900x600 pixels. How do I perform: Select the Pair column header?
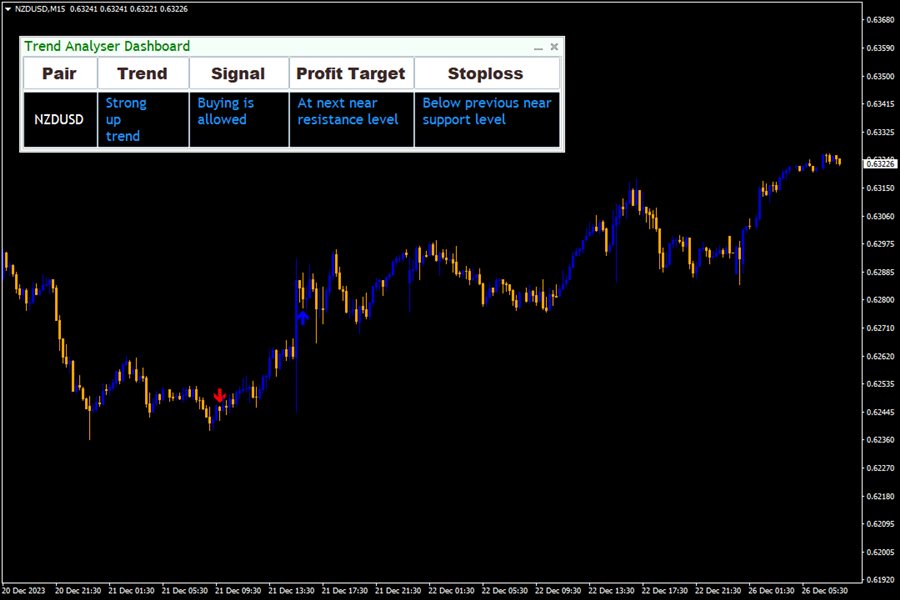[x=60, y=73]
